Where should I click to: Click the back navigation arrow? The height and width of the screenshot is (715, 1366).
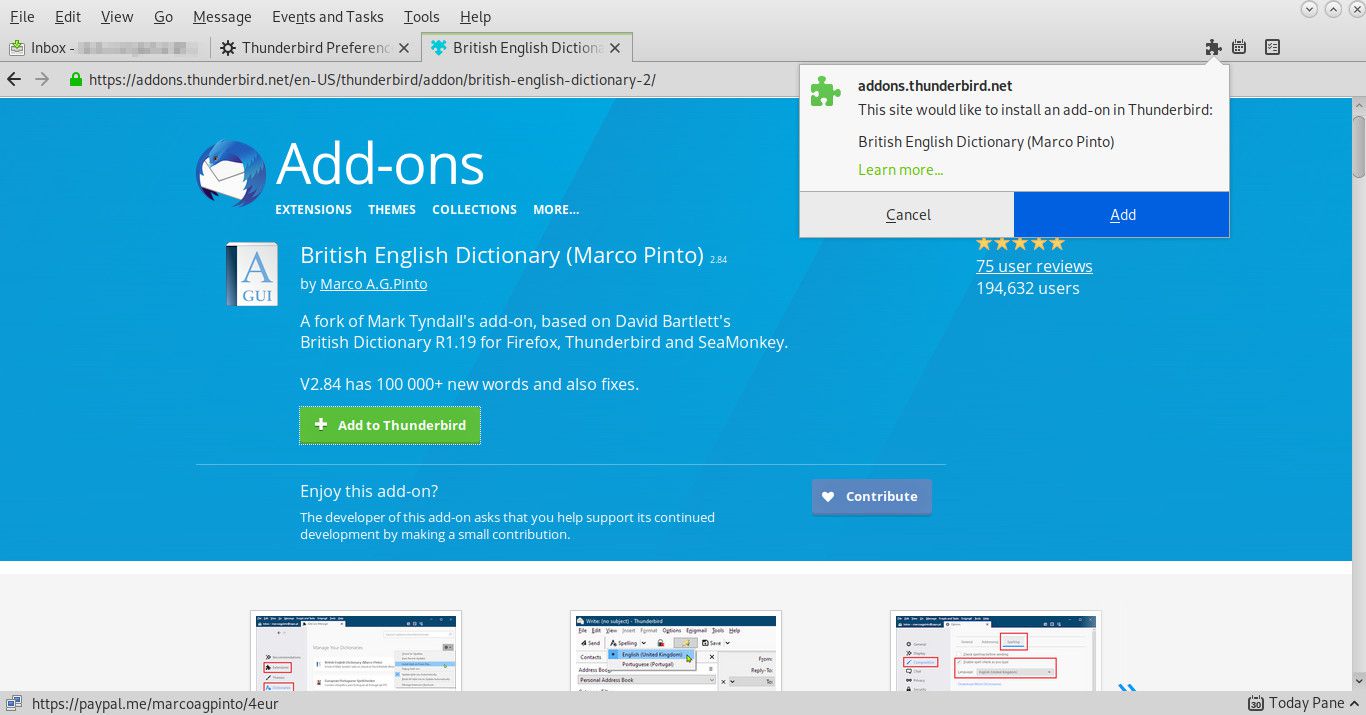point(15,80)
